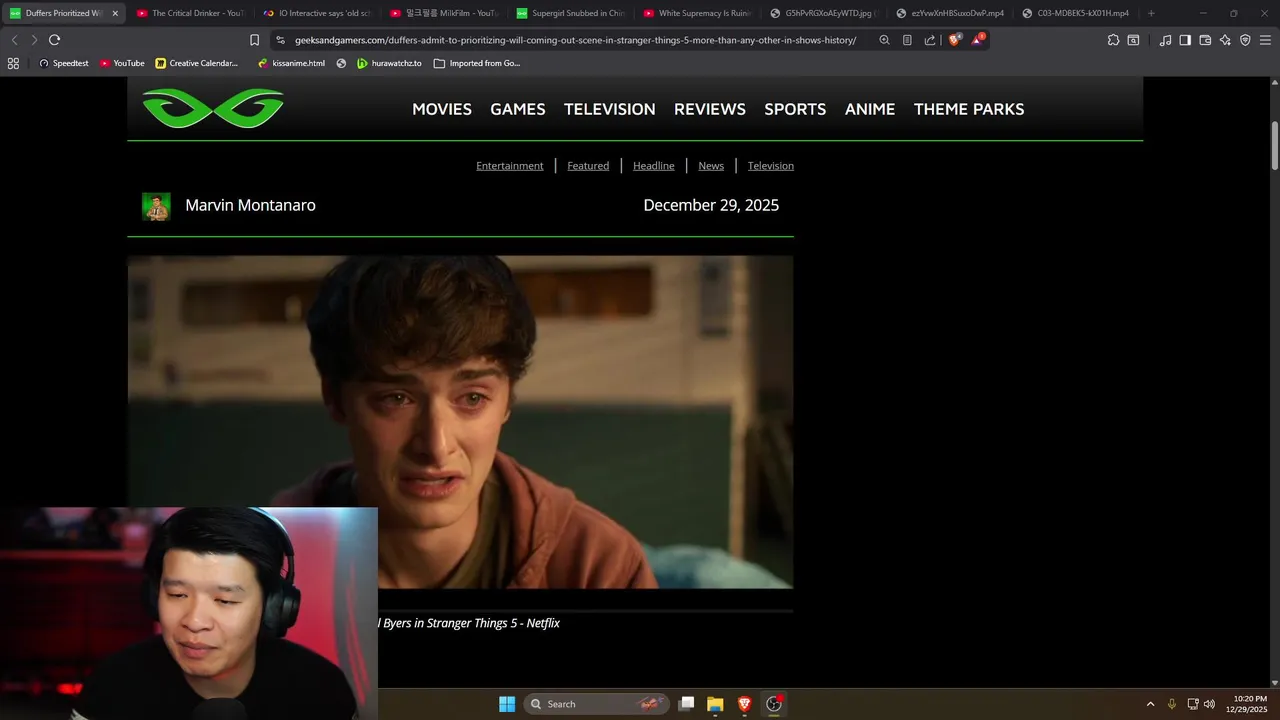
Task: Click the unlabeled globe bookmark
Action: 341,63
